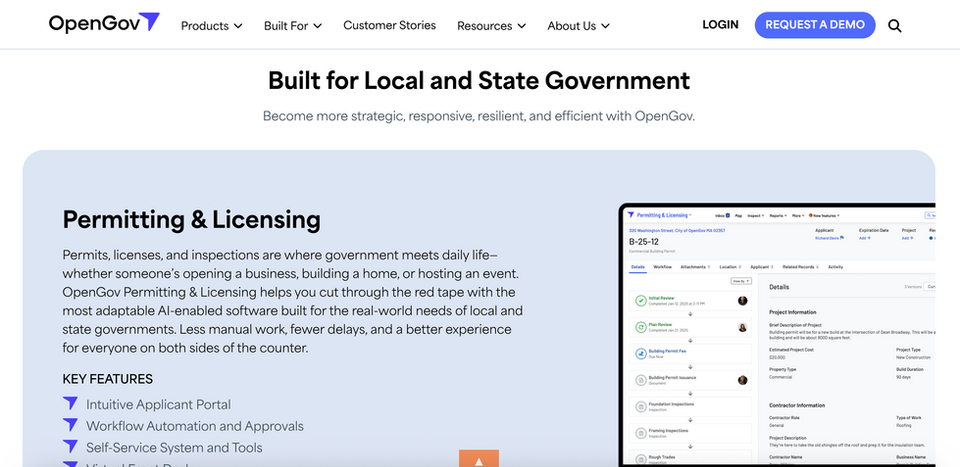The height and width of the screenshot is (467, 960).
Task: Open Customer Stories in the navigation
Action: (389, 25)
